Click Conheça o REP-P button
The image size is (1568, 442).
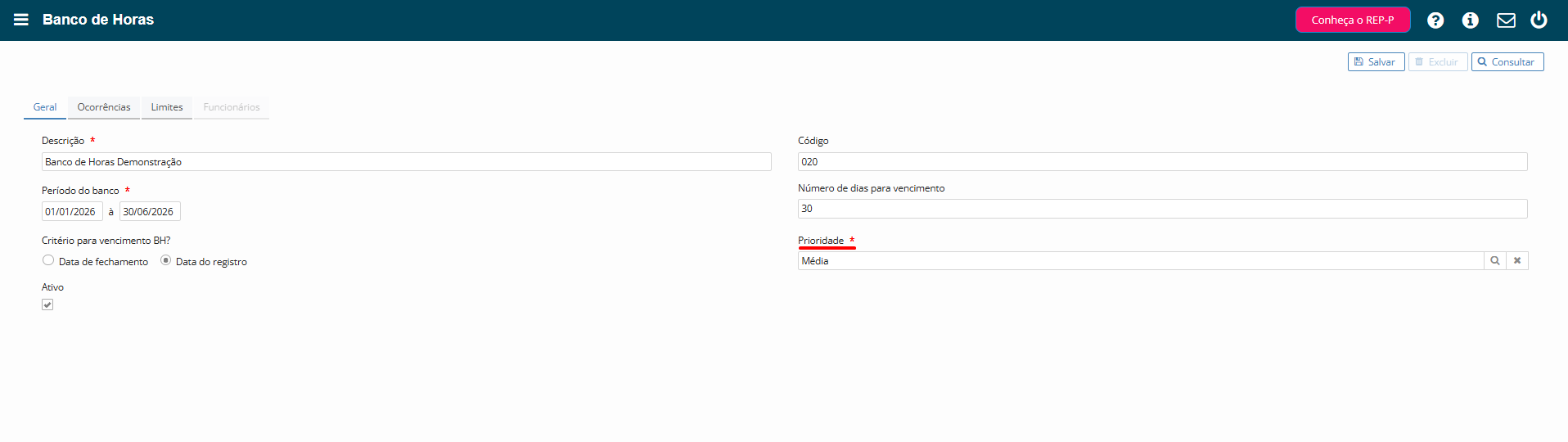click(1353, 20)
